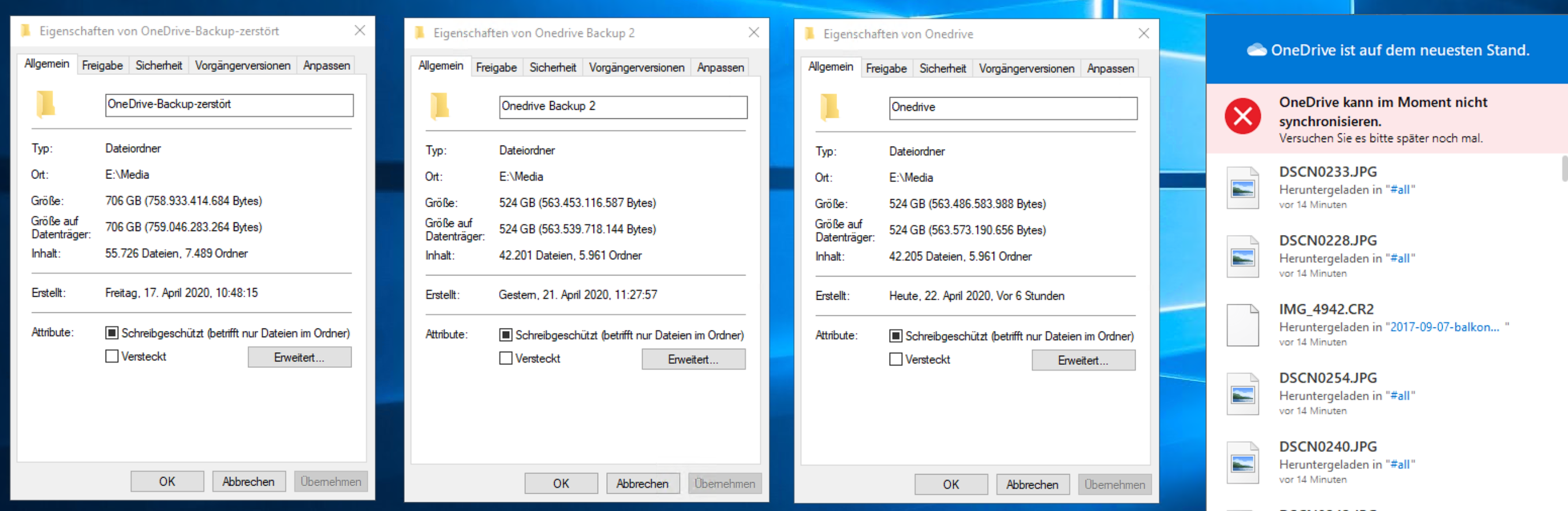Click title bar folder icon of Onedrive Backup 2 window
Viewport: 1568px width, 511px height.
[419, 32]
